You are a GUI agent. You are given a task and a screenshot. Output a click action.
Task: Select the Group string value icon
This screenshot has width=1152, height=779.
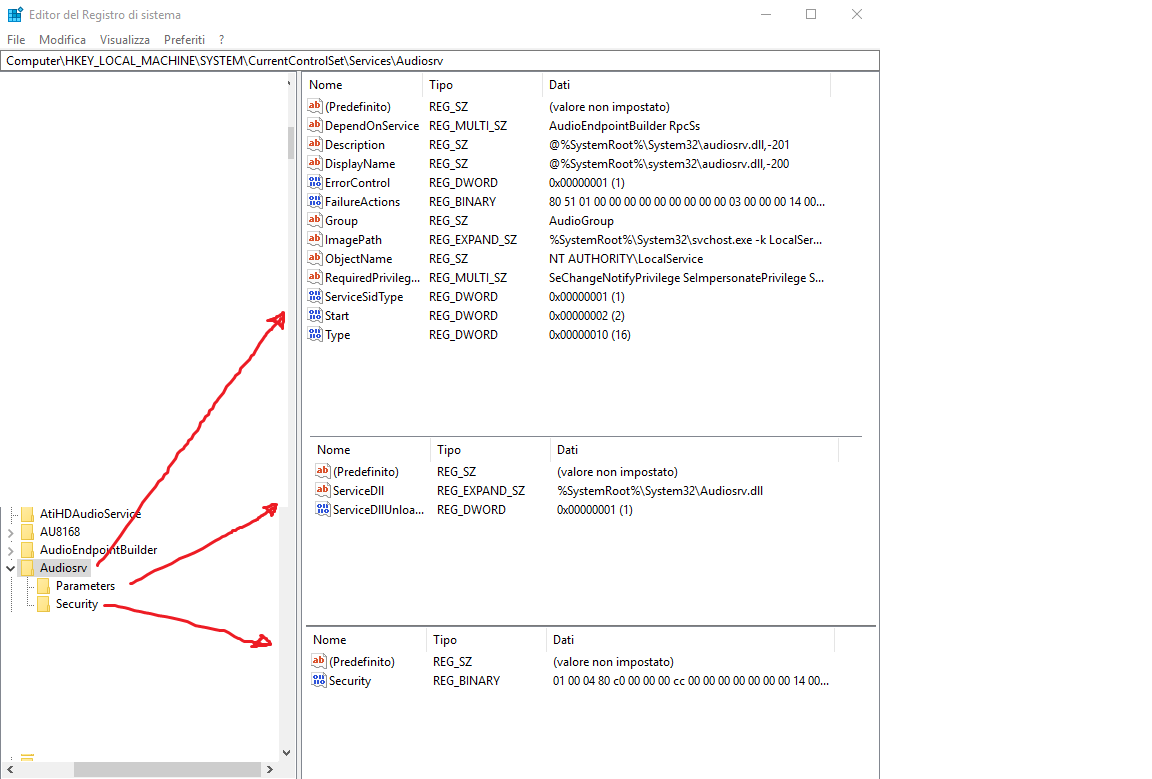coord(314,220)
